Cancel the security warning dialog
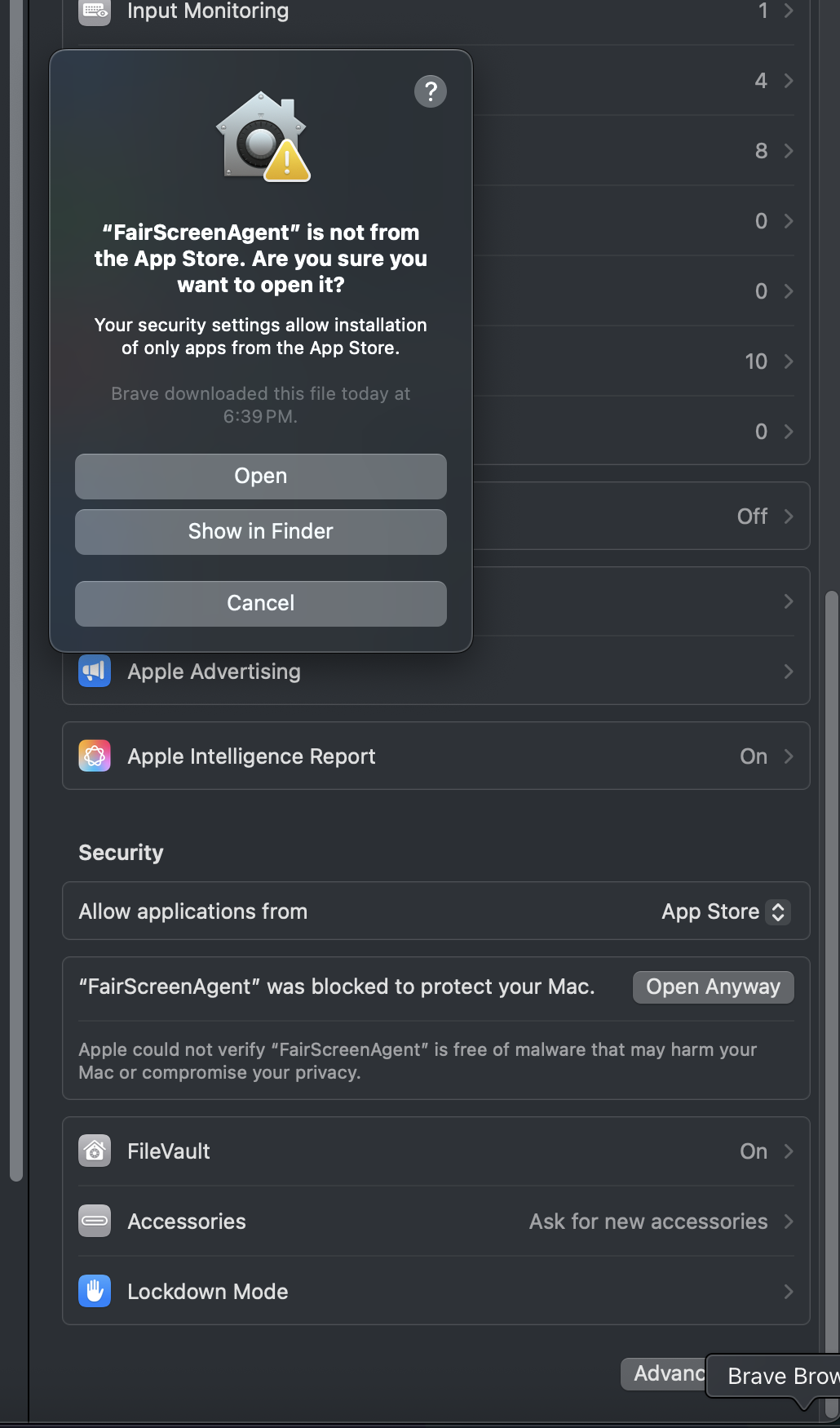840x1428 pixels. 261,604
